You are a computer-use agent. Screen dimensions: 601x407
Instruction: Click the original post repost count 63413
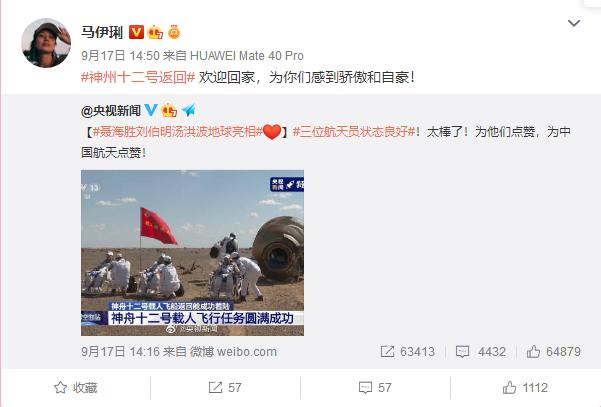point(407,351)
